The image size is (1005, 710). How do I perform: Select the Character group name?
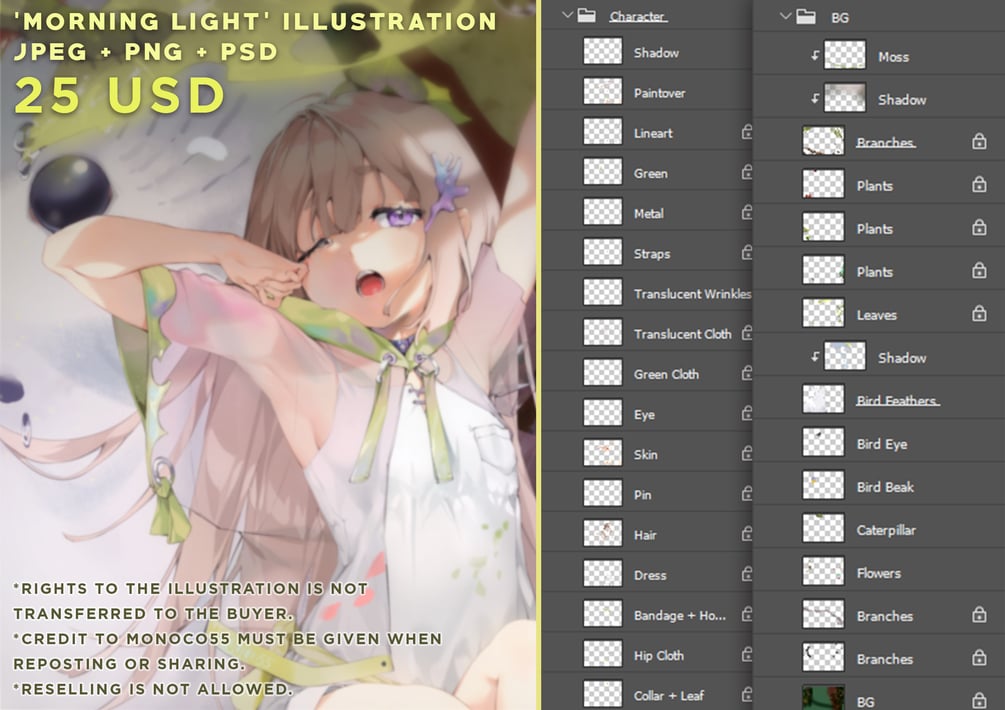click(x=638, y=17)
